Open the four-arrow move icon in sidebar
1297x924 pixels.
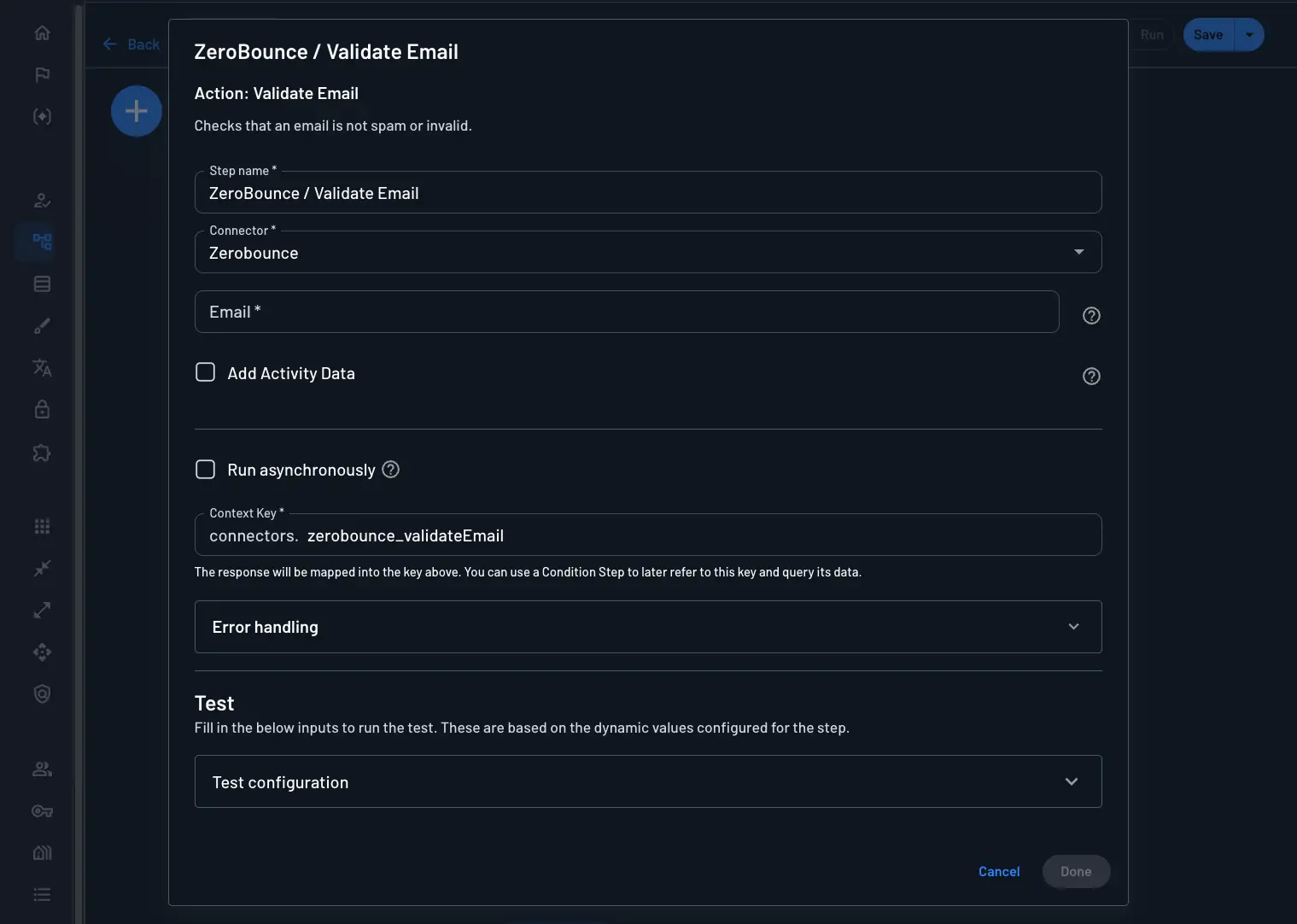click(x=42, y=652)
